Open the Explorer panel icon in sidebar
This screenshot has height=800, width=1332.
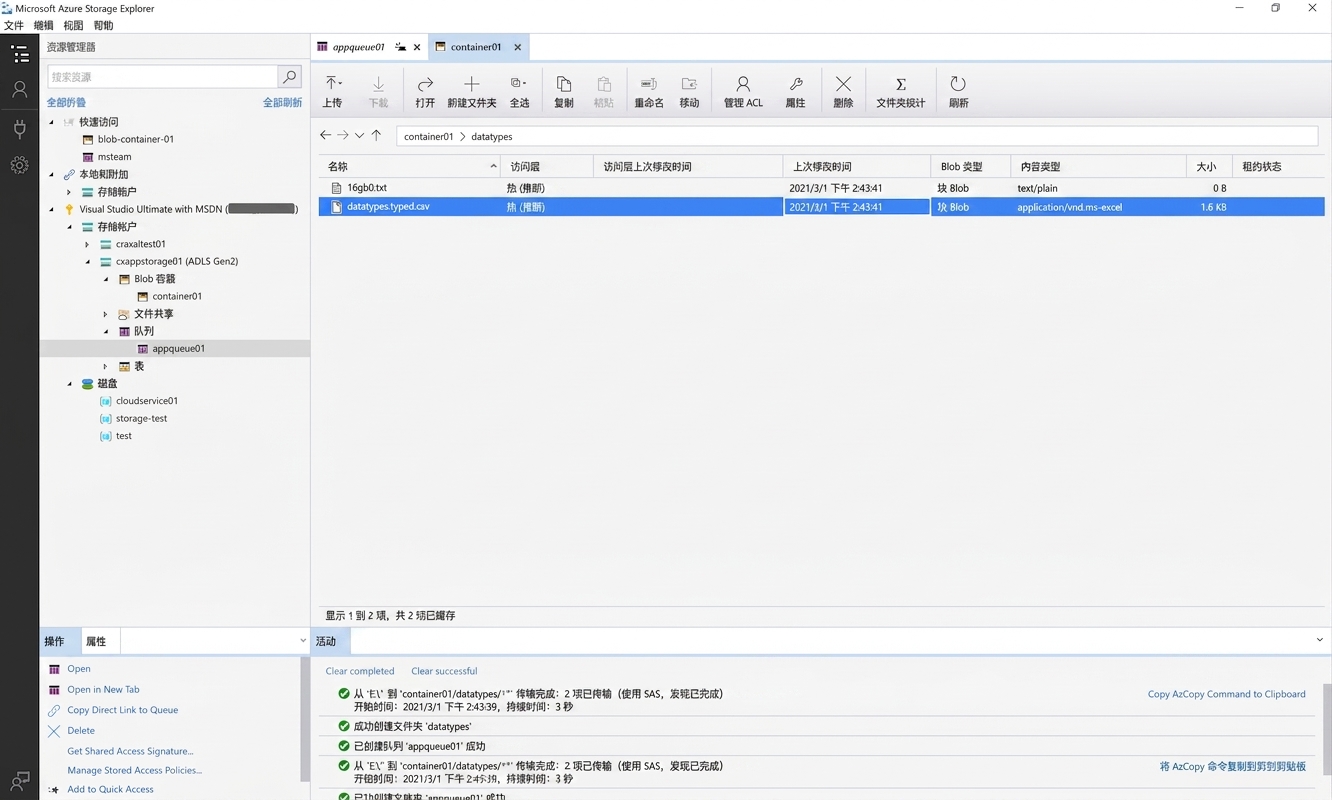pos(19,54)
